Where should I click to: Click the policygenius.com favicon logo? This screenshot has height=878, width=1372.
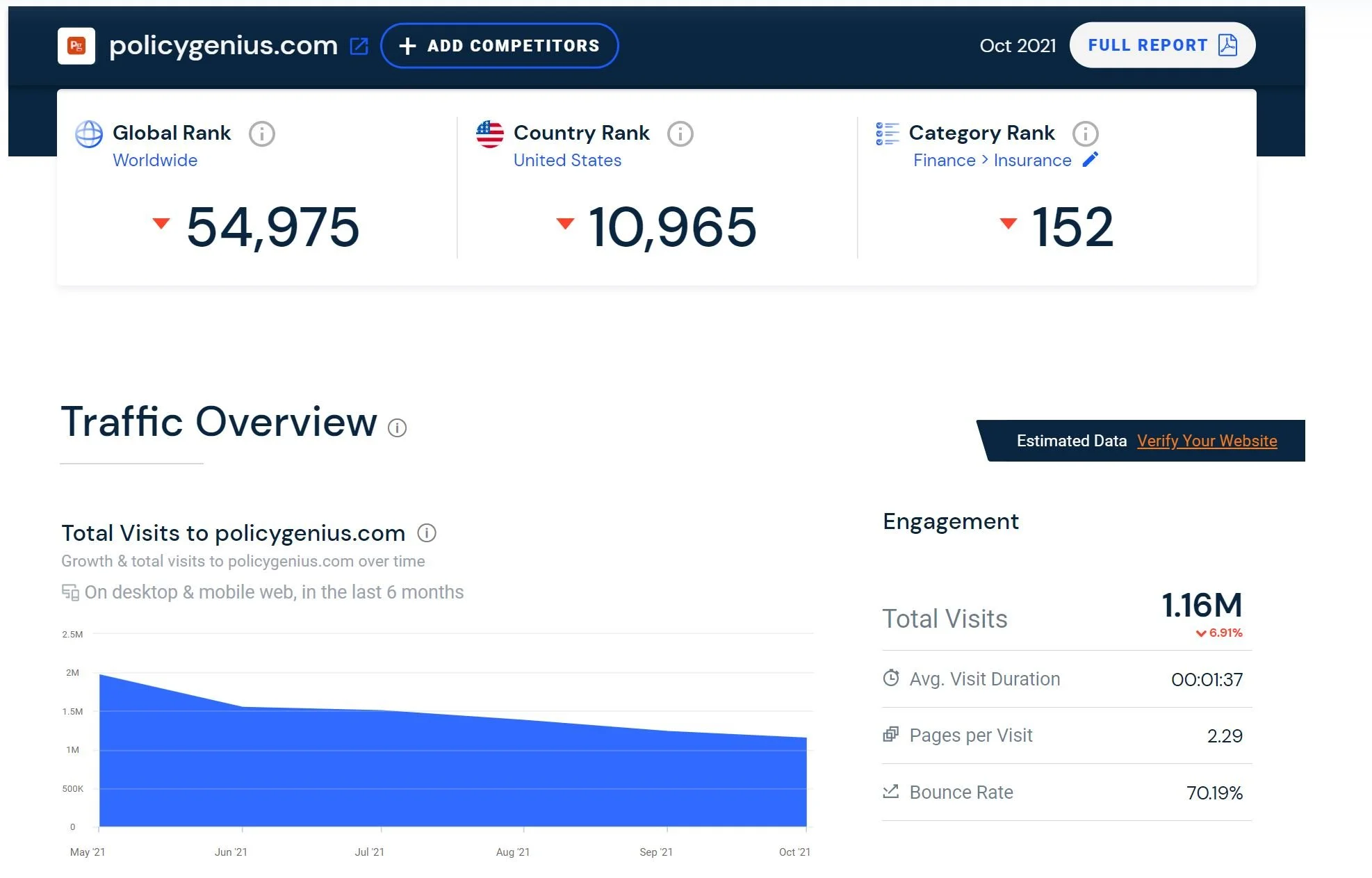tap(76, 46)
